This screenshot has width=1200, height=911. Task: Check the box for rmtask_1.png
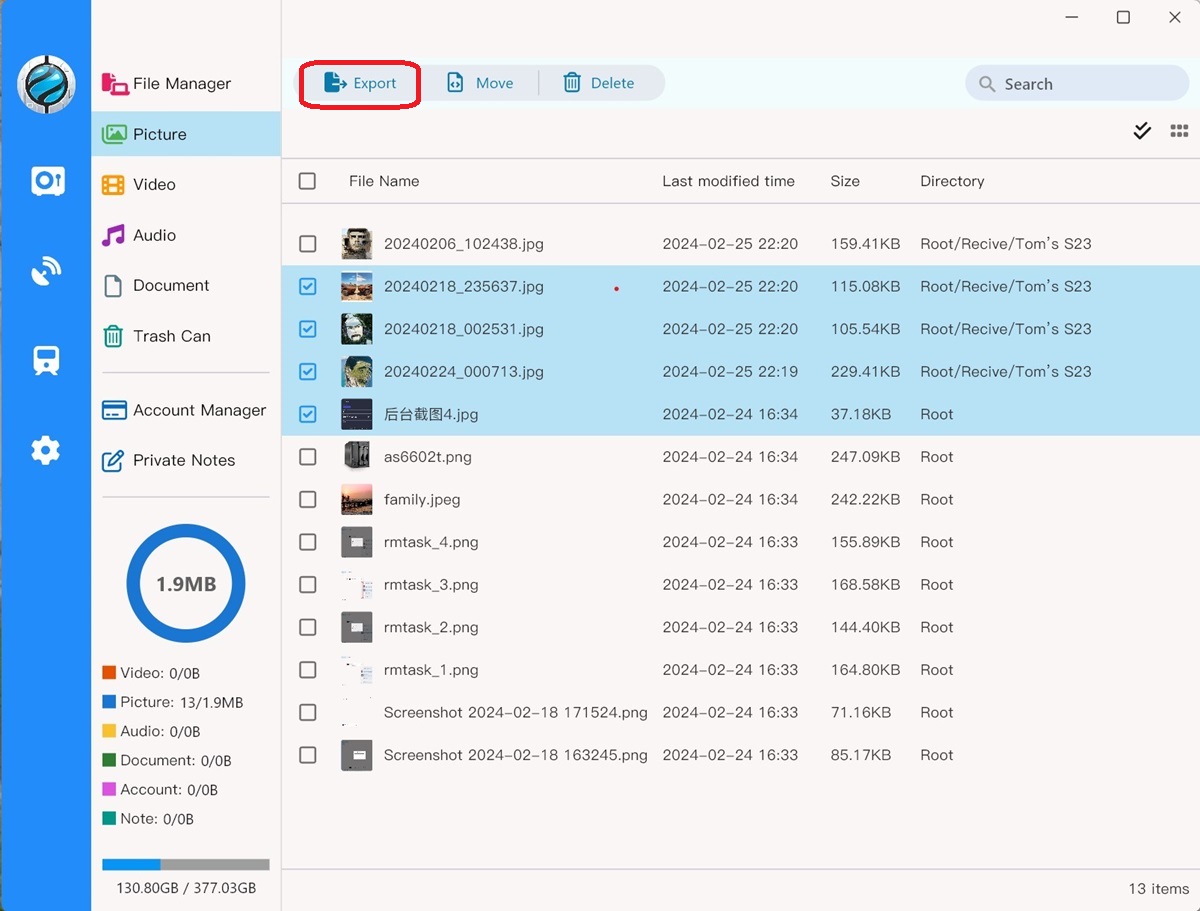click(307, 670)
